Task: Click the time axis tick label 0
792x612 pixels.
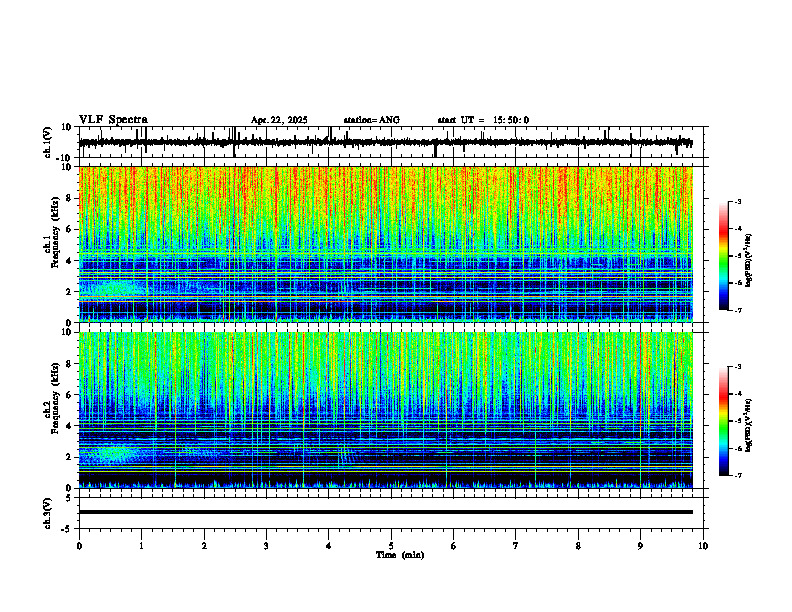Action: point(79,546)
